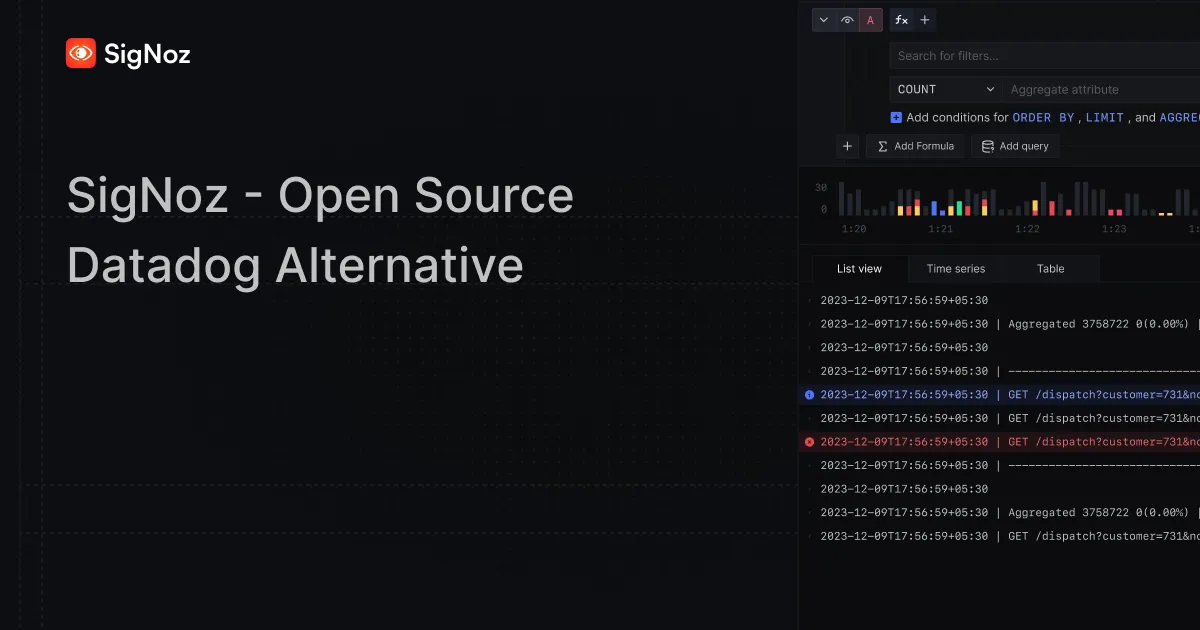This screenshot has width=1200, height=630.
Task: Switch to the Time series tab
Action: click(x=955, y=268)
